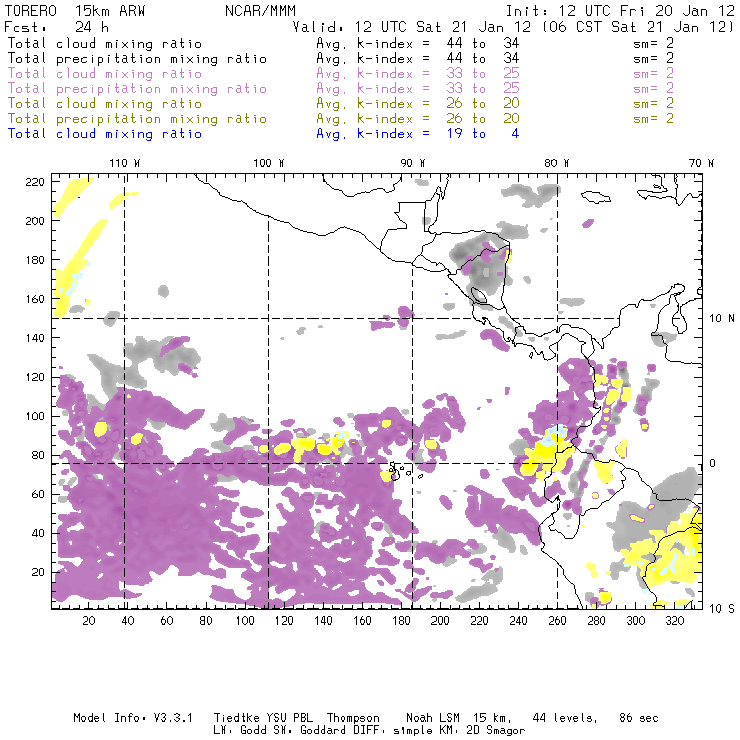The height and width of the screenshot is (740, 740).
Task: Click the 'YSU PBL' footer text
Action: point(290,718)
